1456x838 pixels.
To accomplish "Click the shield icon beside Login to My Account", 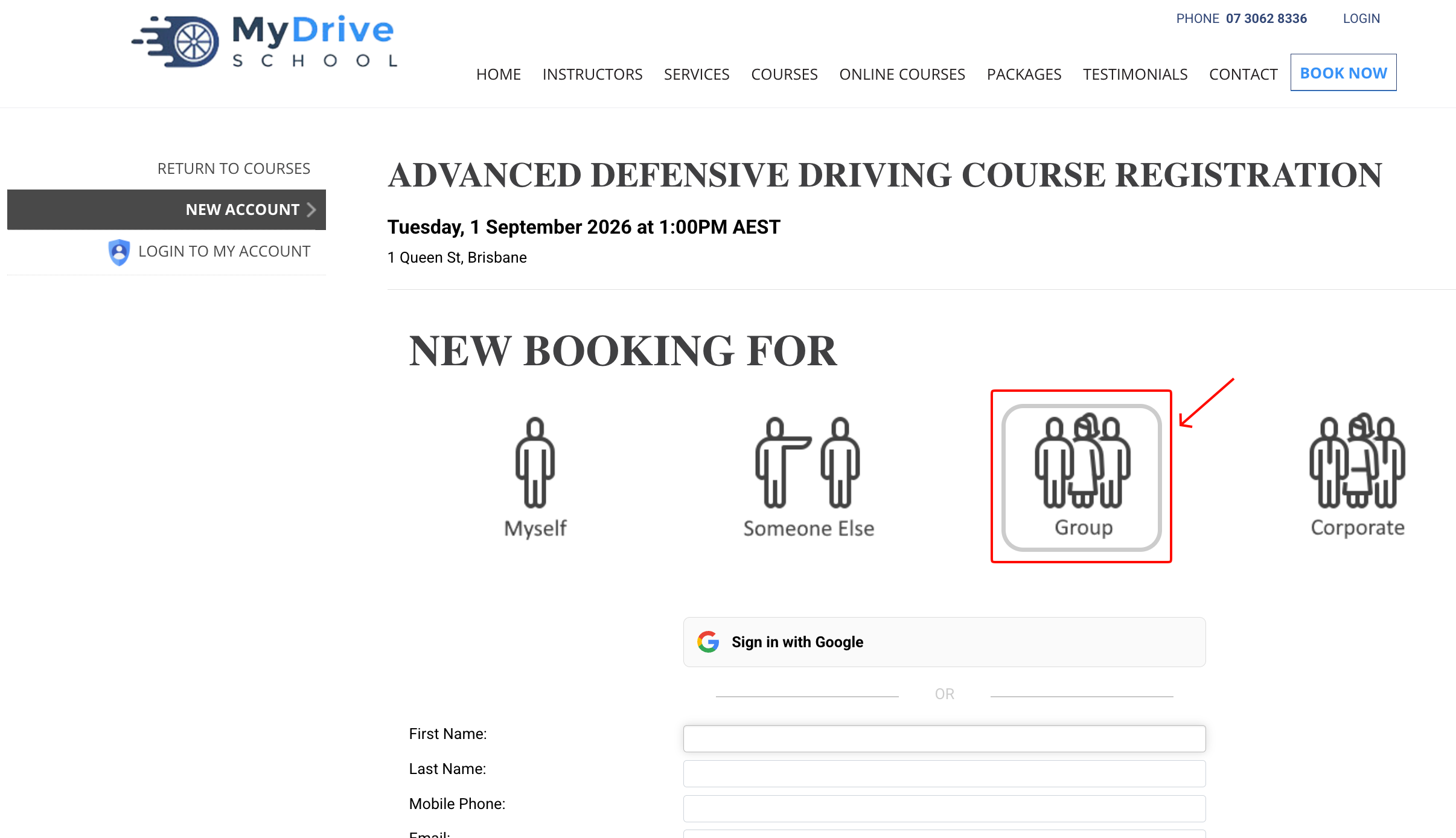I will [x=119, y=252].
